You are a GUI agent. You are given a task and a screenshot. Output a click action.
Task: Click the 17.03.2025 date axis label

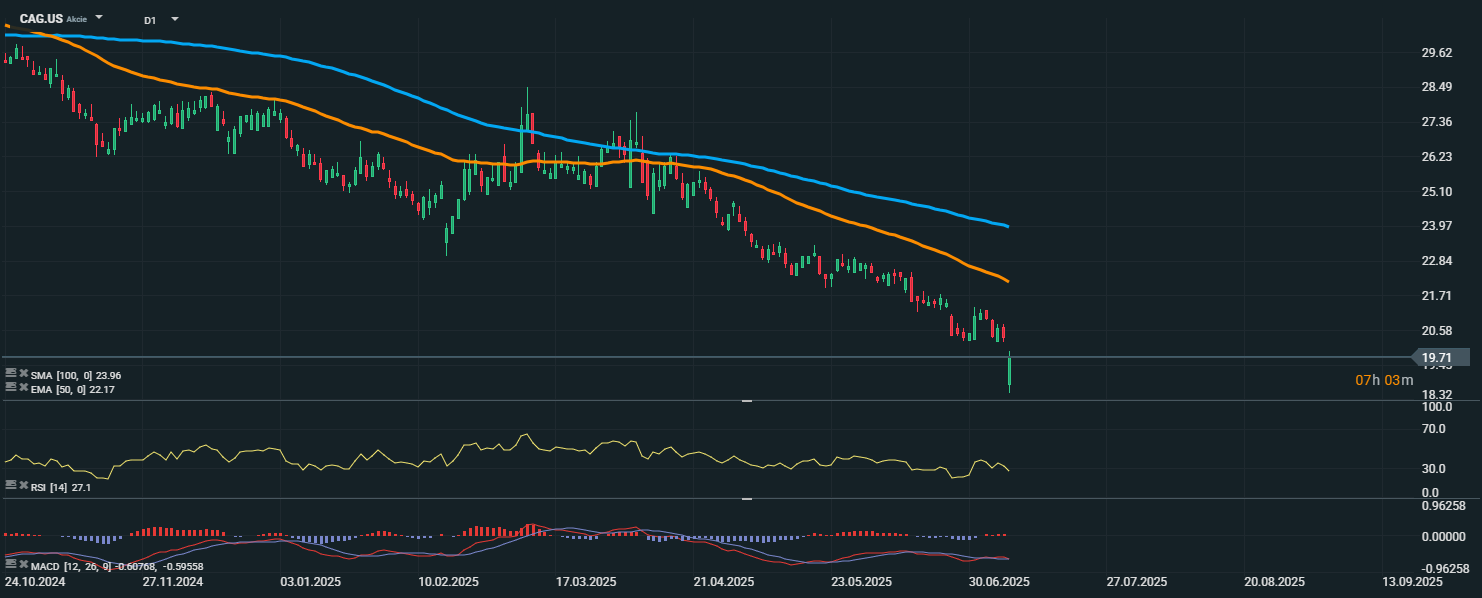(585, 581)
